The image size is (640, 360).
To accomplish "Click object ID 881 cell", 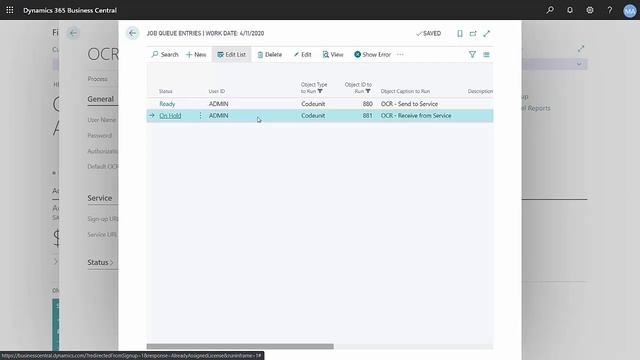I will [367, 116].
